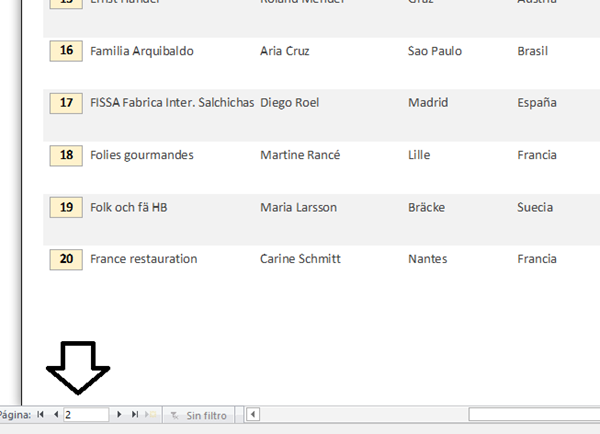Click city Bräcke
The height and width of the screenshot is (434, 600).
coord(427,207)
